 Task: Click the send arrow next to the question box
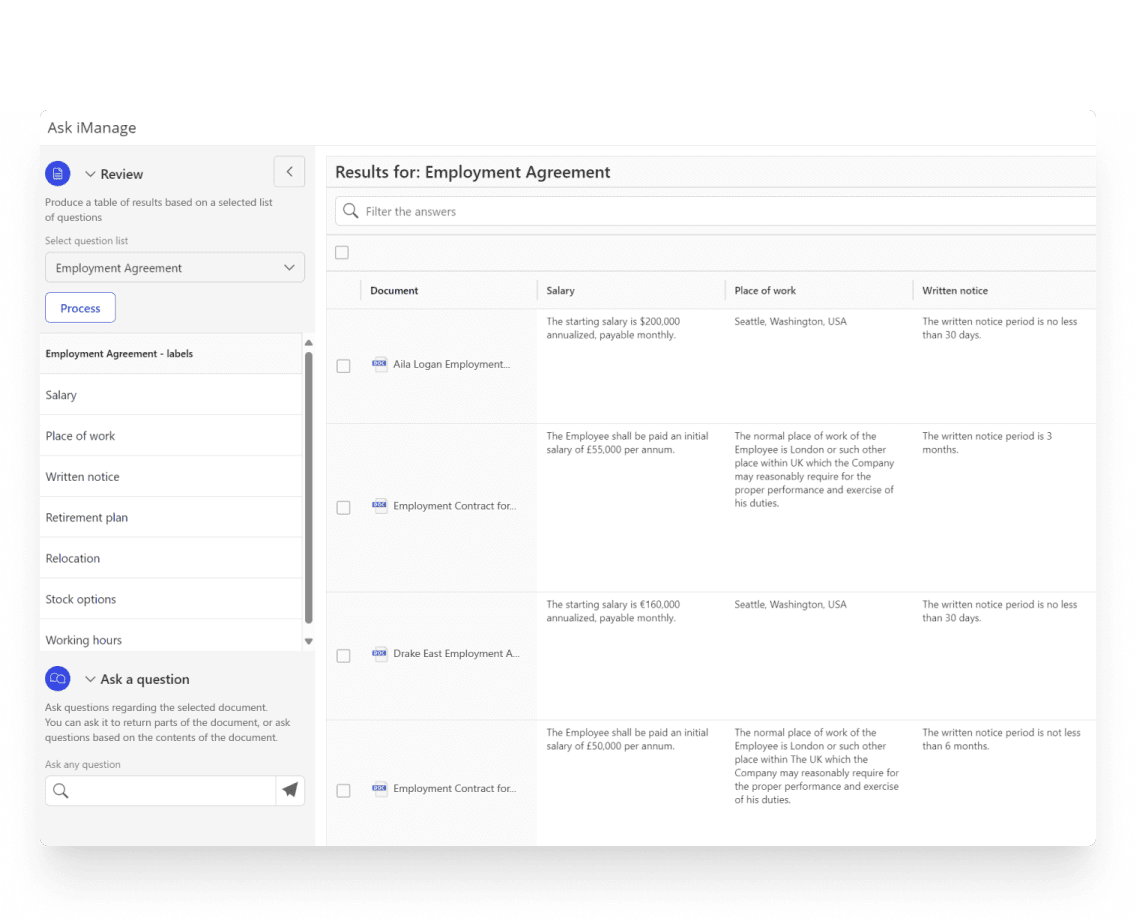tap(290, 790)
